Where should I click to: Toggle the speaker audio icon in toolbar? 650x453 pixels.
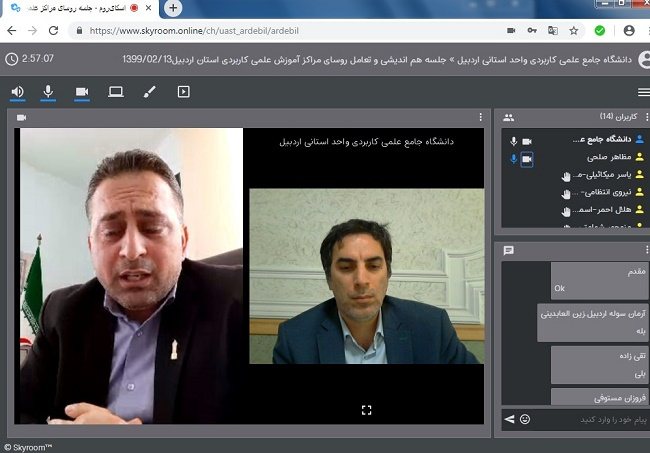(x=17, y=92)
